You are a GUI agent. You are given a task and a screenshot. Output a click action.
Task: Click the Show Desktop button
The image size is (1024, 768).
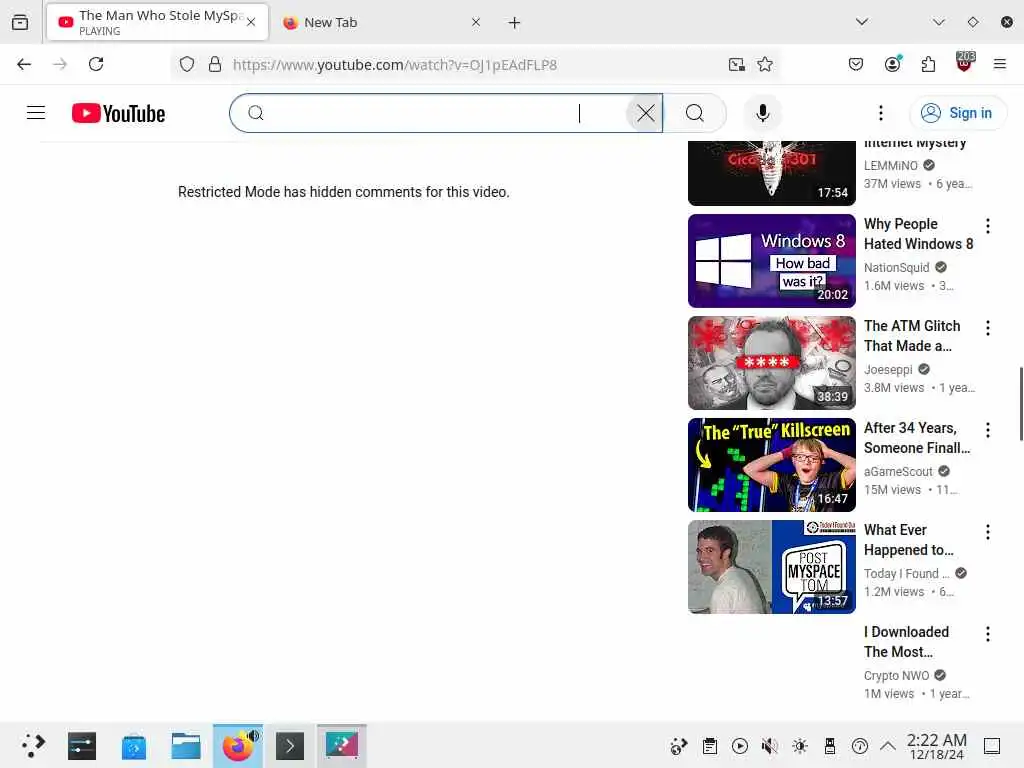click(x=992, y=746)
